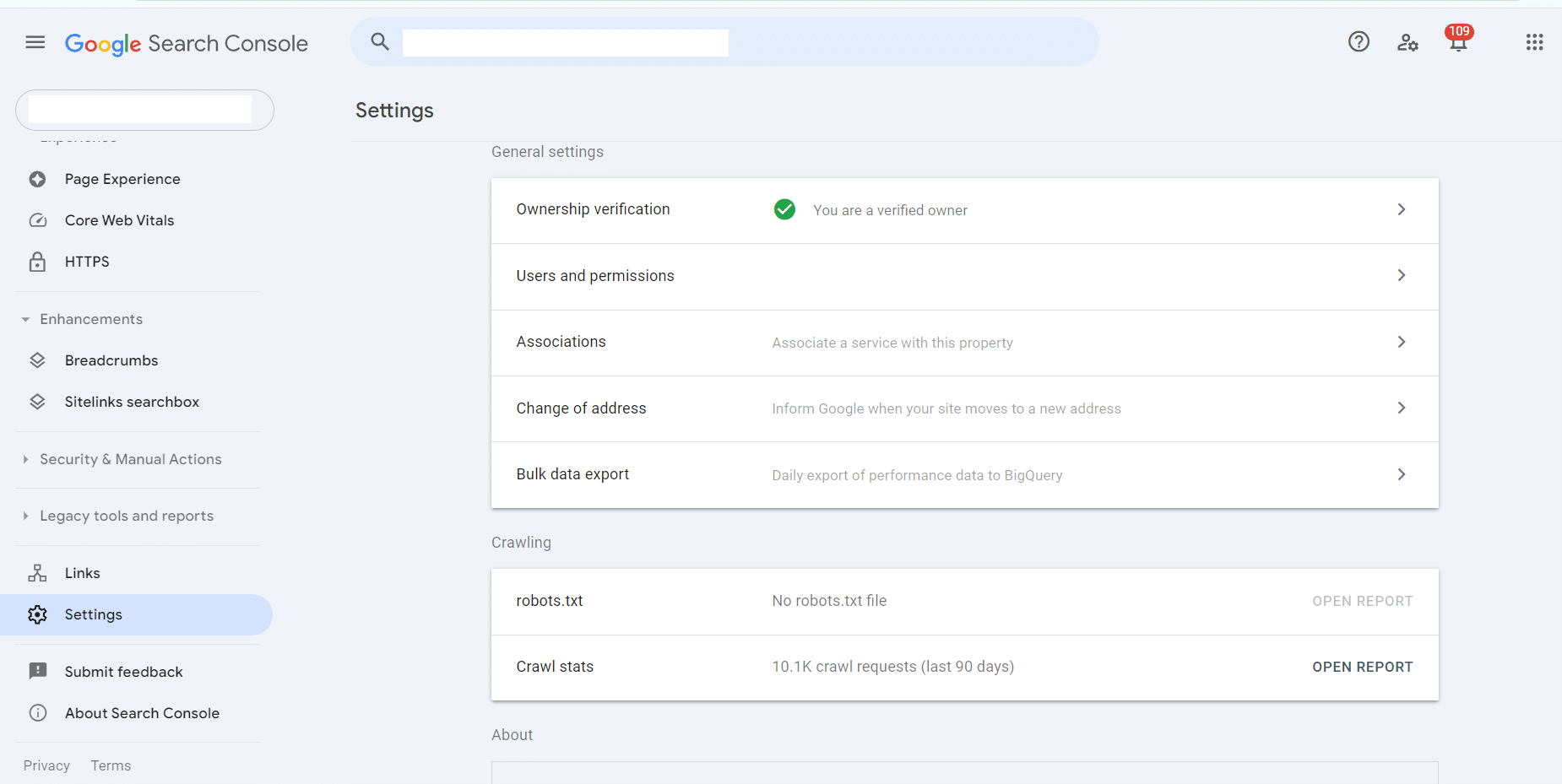1562x784 pixels.
Task: Expand Security & Manual Actions section
Action: tap(122, 459)
